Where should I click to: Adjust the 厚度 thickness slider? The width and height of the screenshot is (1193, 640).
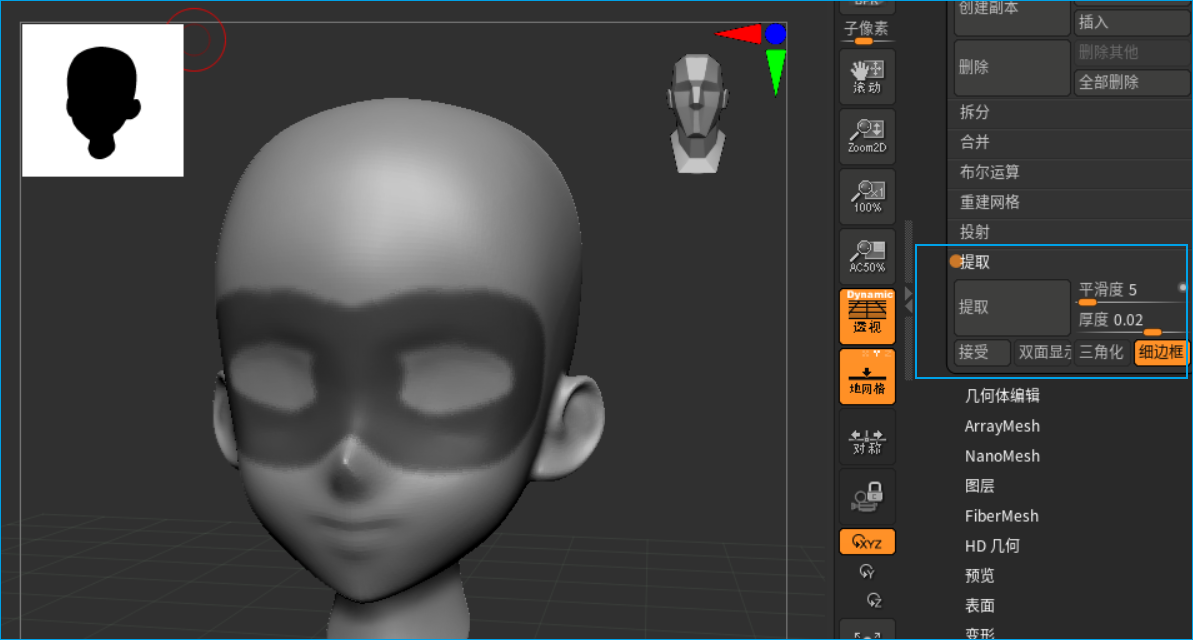pos(1131,322)
